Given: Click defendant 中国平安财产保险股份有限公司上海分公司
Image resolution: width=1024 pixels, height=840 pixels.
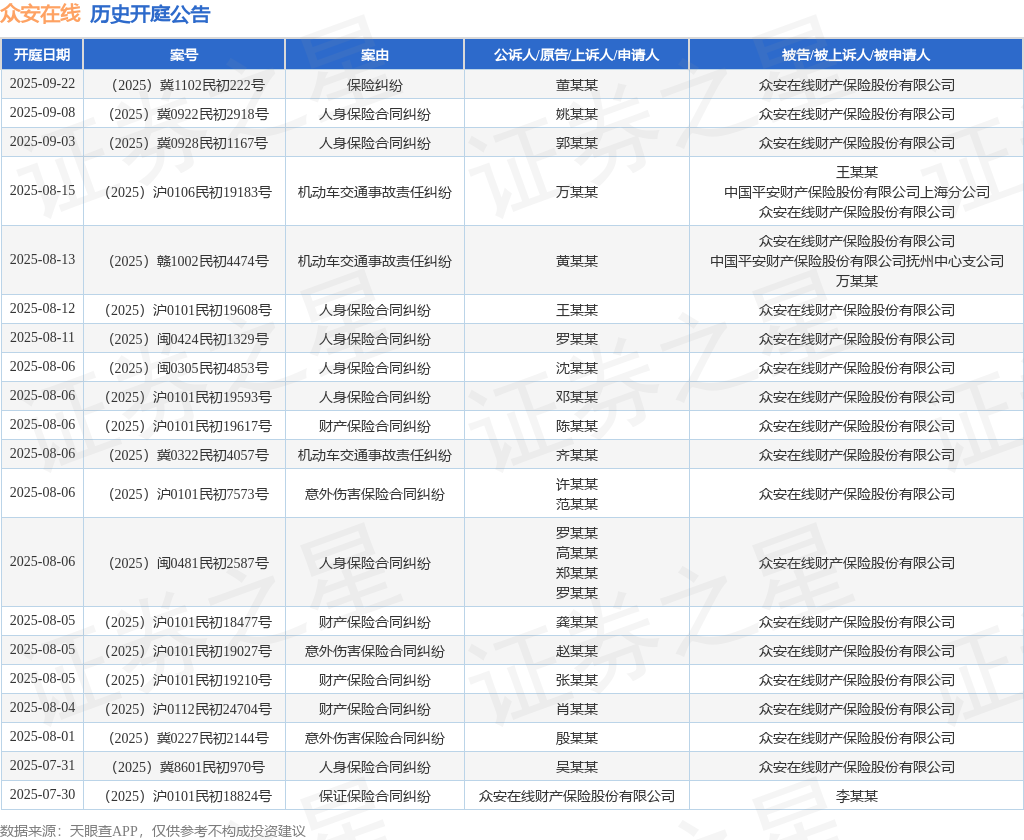Looking at the screenshot, I should [x=857, y=193].
